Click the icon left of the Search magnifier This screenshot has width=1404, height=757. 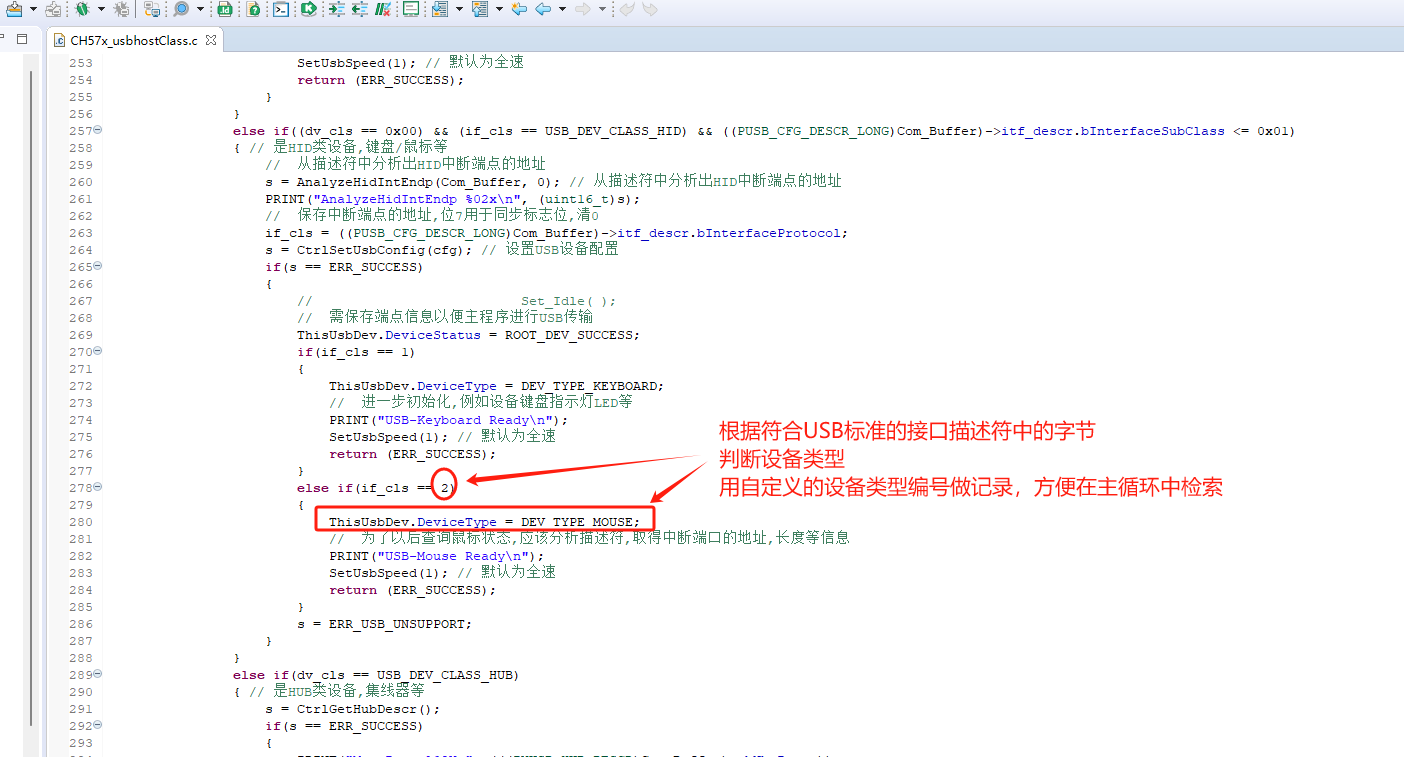coord(152,9)
